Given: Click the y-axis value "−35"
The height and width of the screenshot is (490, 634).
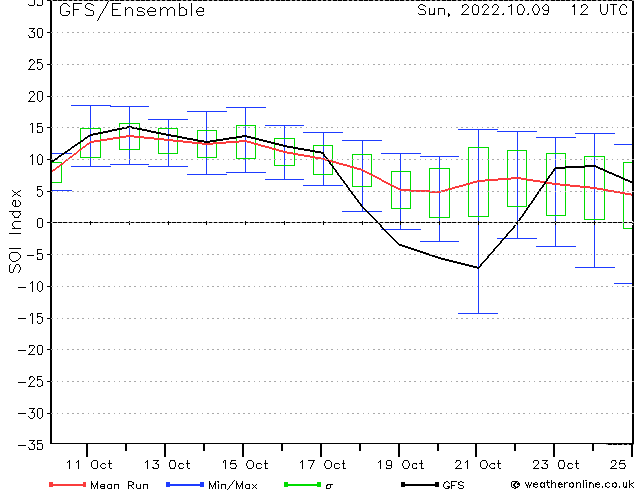Looking at the screenshot, I should click(x=30, y=445).
